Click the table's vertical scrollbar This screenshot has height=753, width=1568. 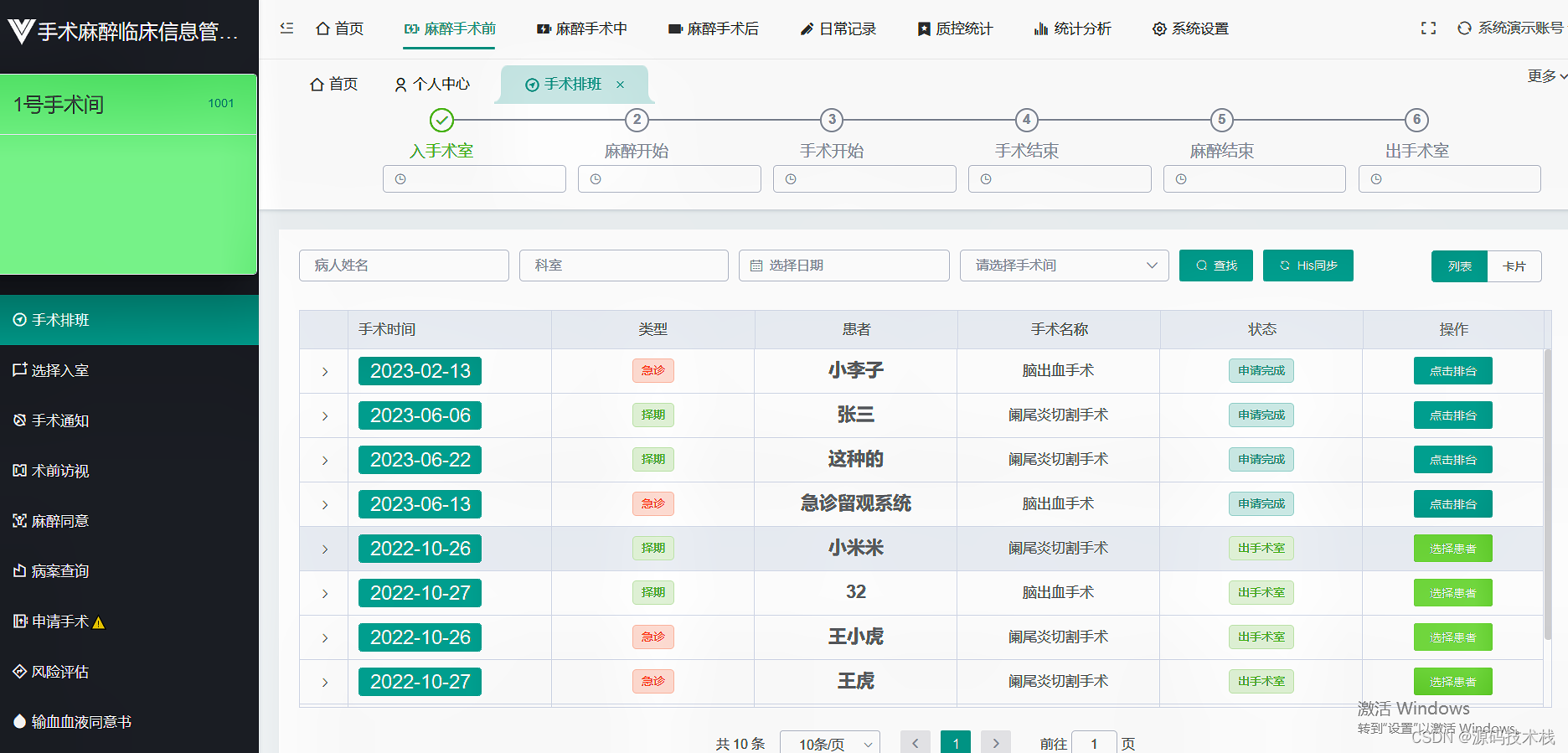(1547, 494)
